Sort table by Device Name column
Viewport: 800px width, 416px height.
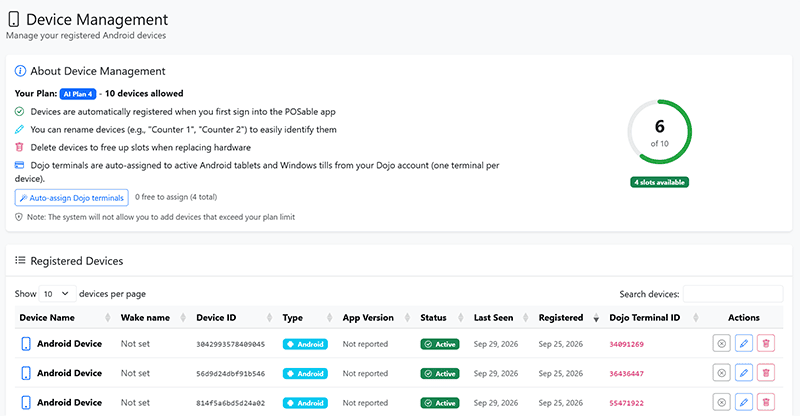(x=65, y=317)
